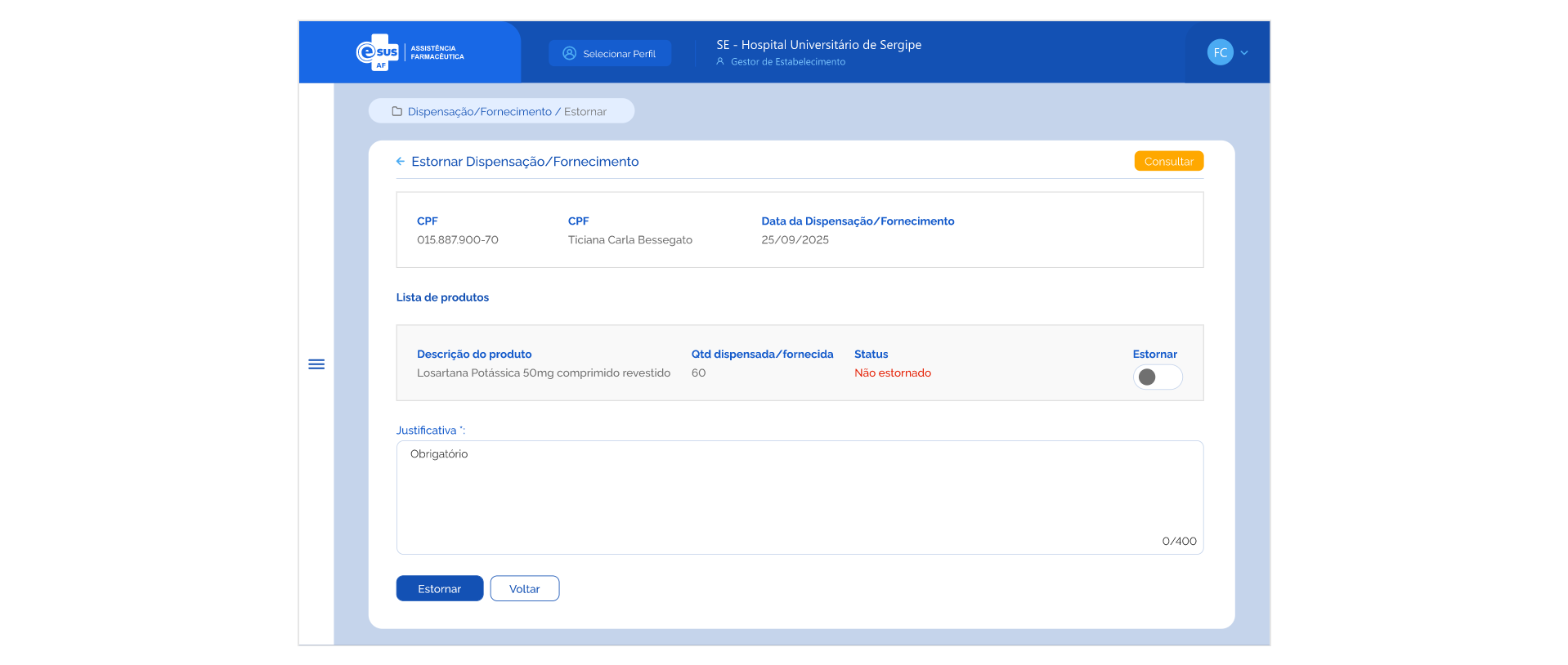
Task: Click the Voltar button
Action: [x=524, y=589]
